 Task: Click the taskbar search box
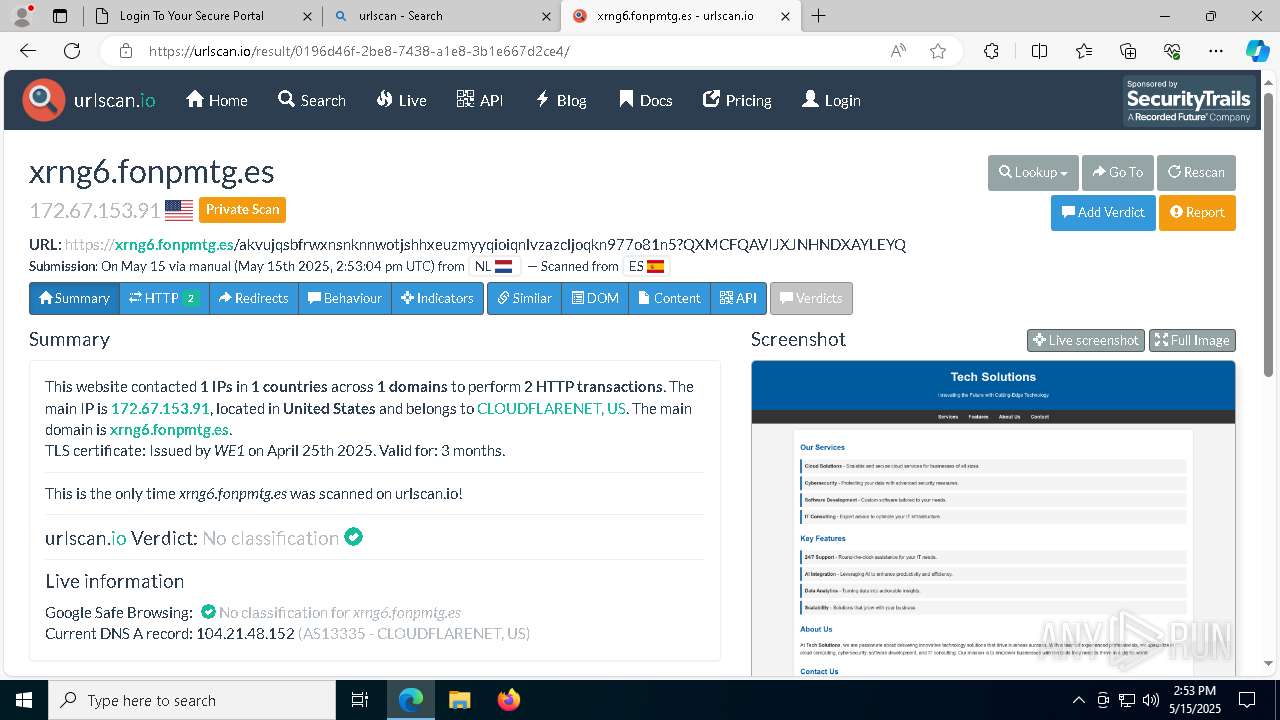pos(192,700)
